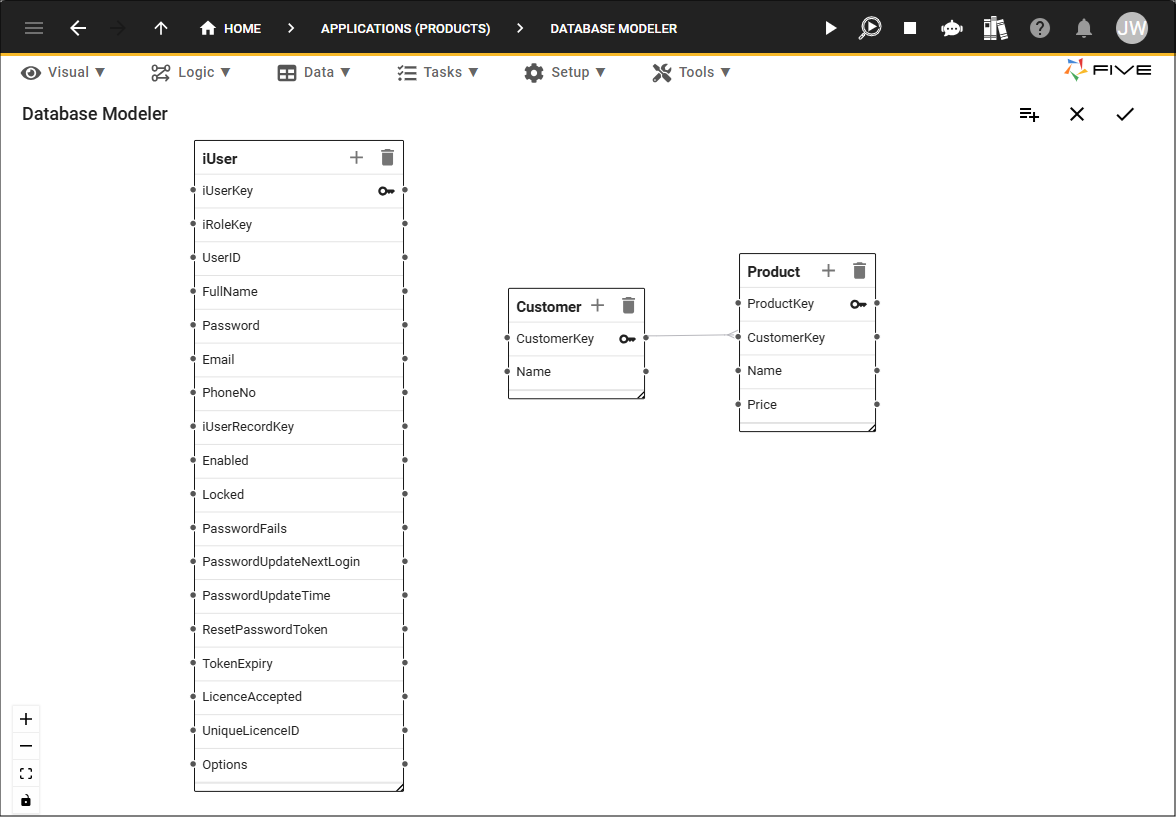Screen dimensions: 1176x817
Task: Delete the Customer table
Action: click(628, 305)
